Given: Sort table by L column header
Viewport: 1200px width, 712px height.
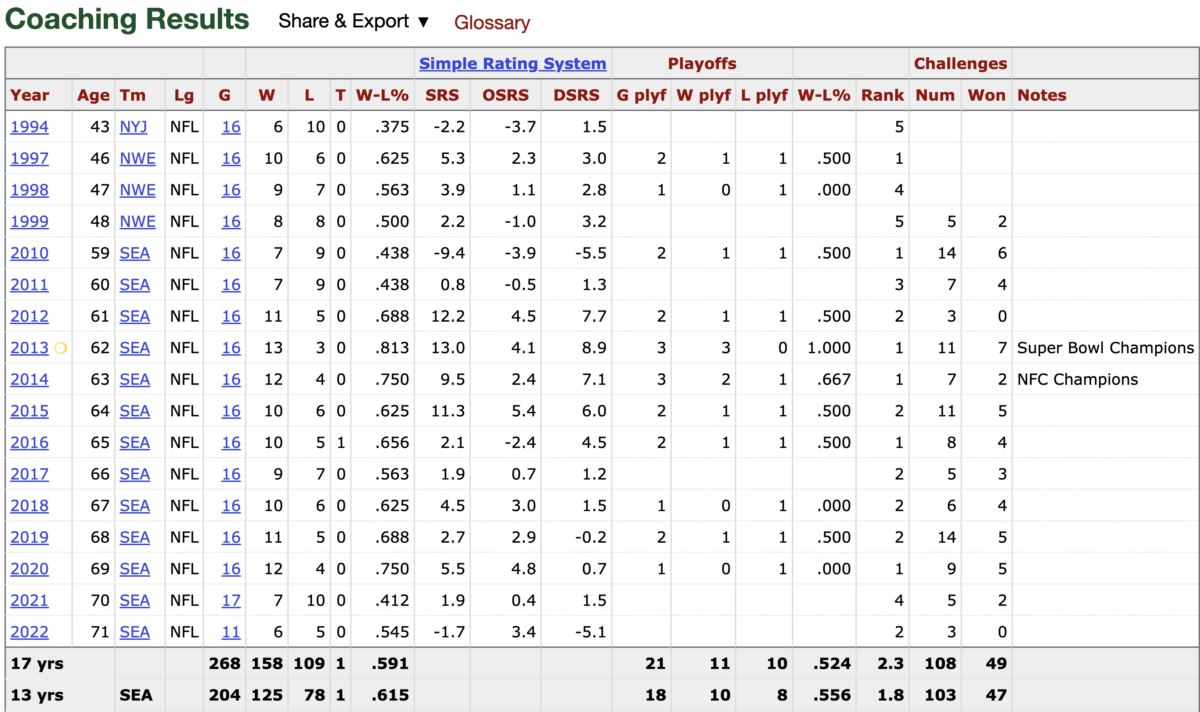Looking at the screenshot, I should [x=309, y=95].
